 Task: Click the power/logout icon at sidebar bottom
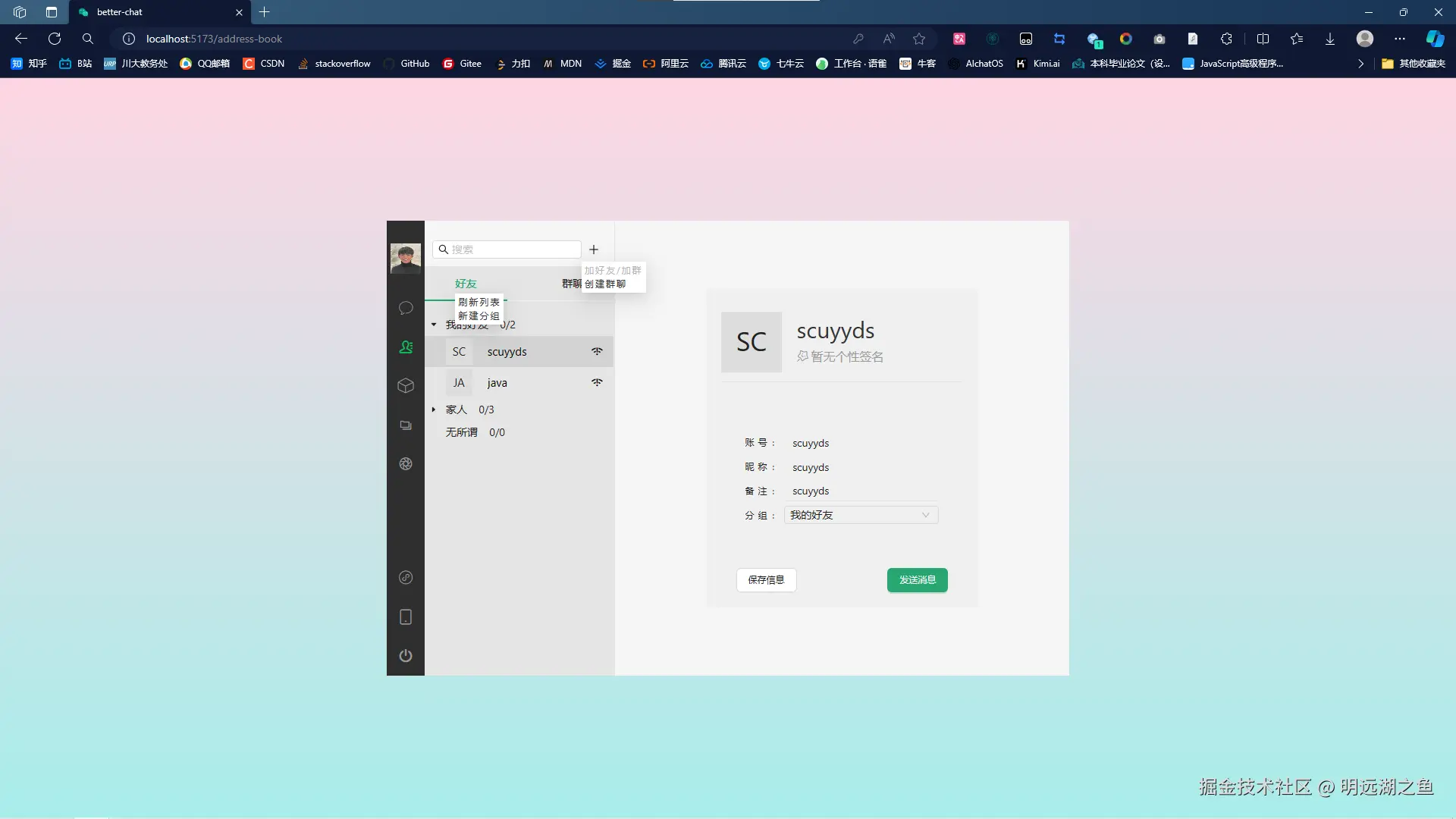pyautogui.click(x=406, y=655)
